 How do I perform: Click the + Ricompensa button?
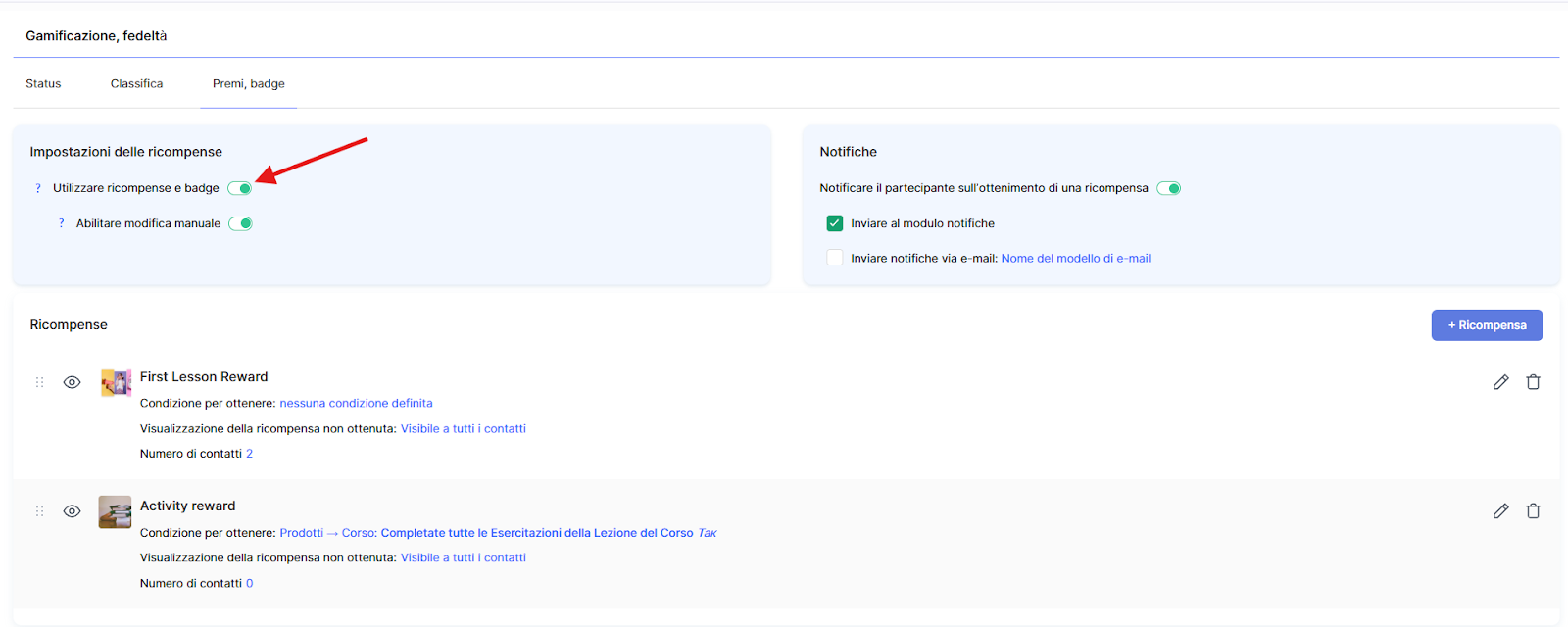tap(1487, 325)
